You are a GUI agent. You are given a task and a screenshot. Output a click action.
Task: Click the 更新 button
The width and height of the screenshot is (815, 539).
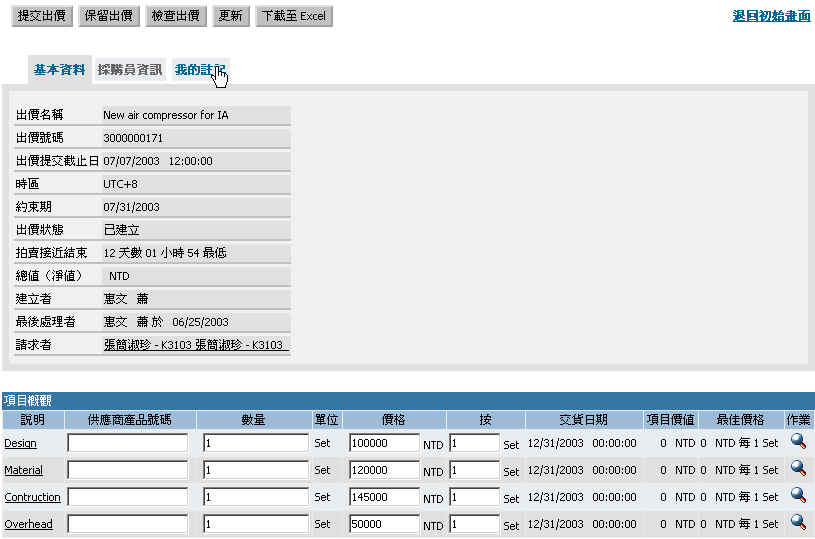click(x=230, y=16)
